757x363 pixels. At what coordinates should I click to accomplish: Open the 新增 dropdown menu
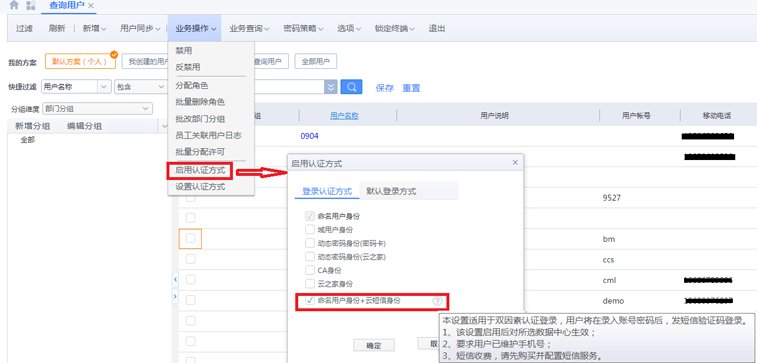[x=95, y=28]
